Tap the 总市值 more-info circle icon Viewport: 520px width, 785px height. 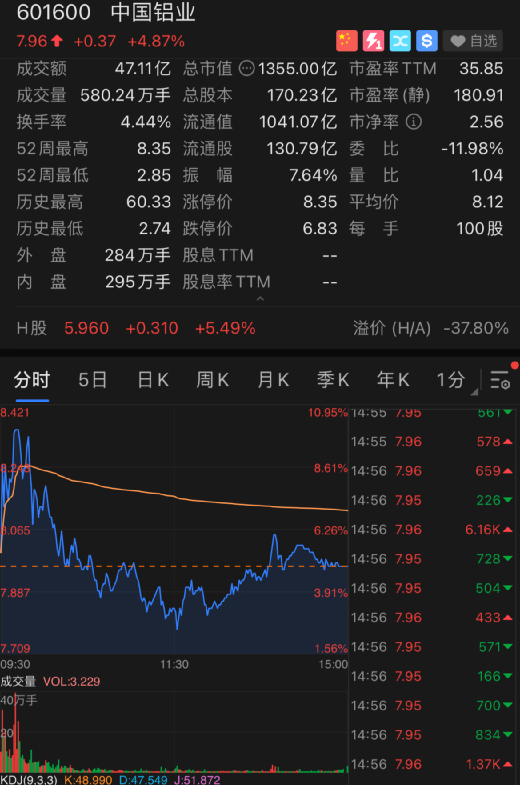(246, 68)
